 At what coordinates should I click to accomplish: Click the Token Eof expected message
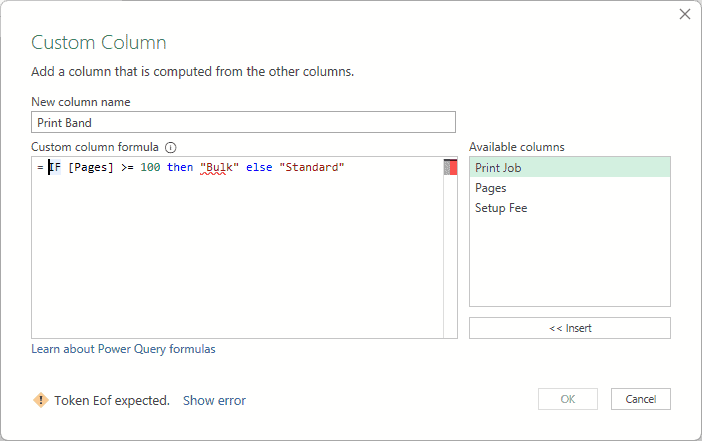coord(112,400)
